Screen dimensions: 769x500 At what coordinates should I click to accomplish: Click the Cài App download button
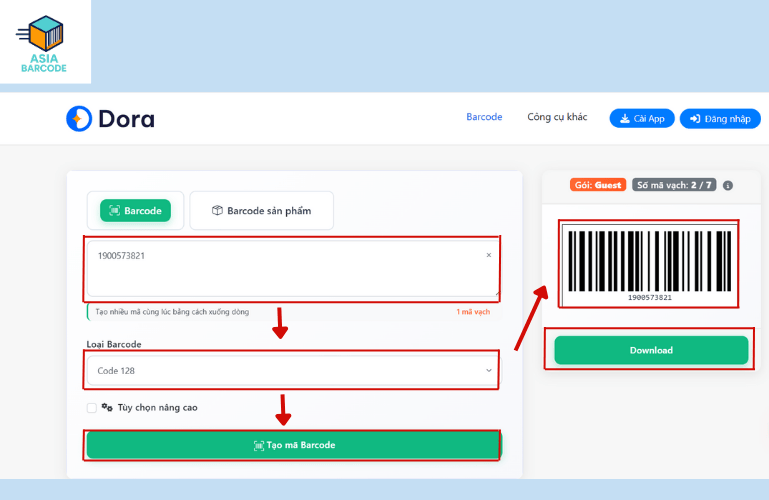(x=642, y=119)
